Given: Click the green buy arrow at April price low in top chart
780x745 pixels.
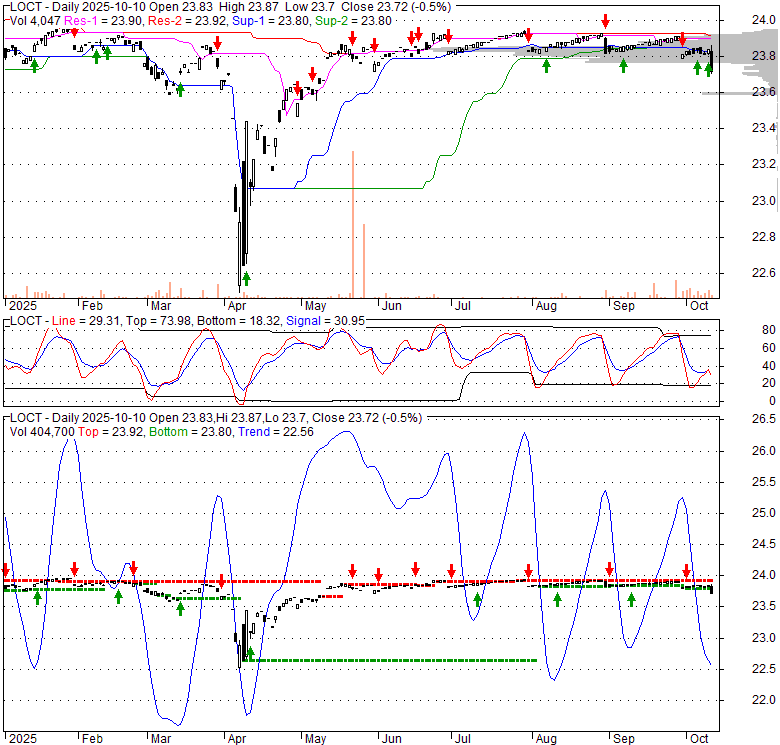Looking at the screenshot, I should 246,278.
